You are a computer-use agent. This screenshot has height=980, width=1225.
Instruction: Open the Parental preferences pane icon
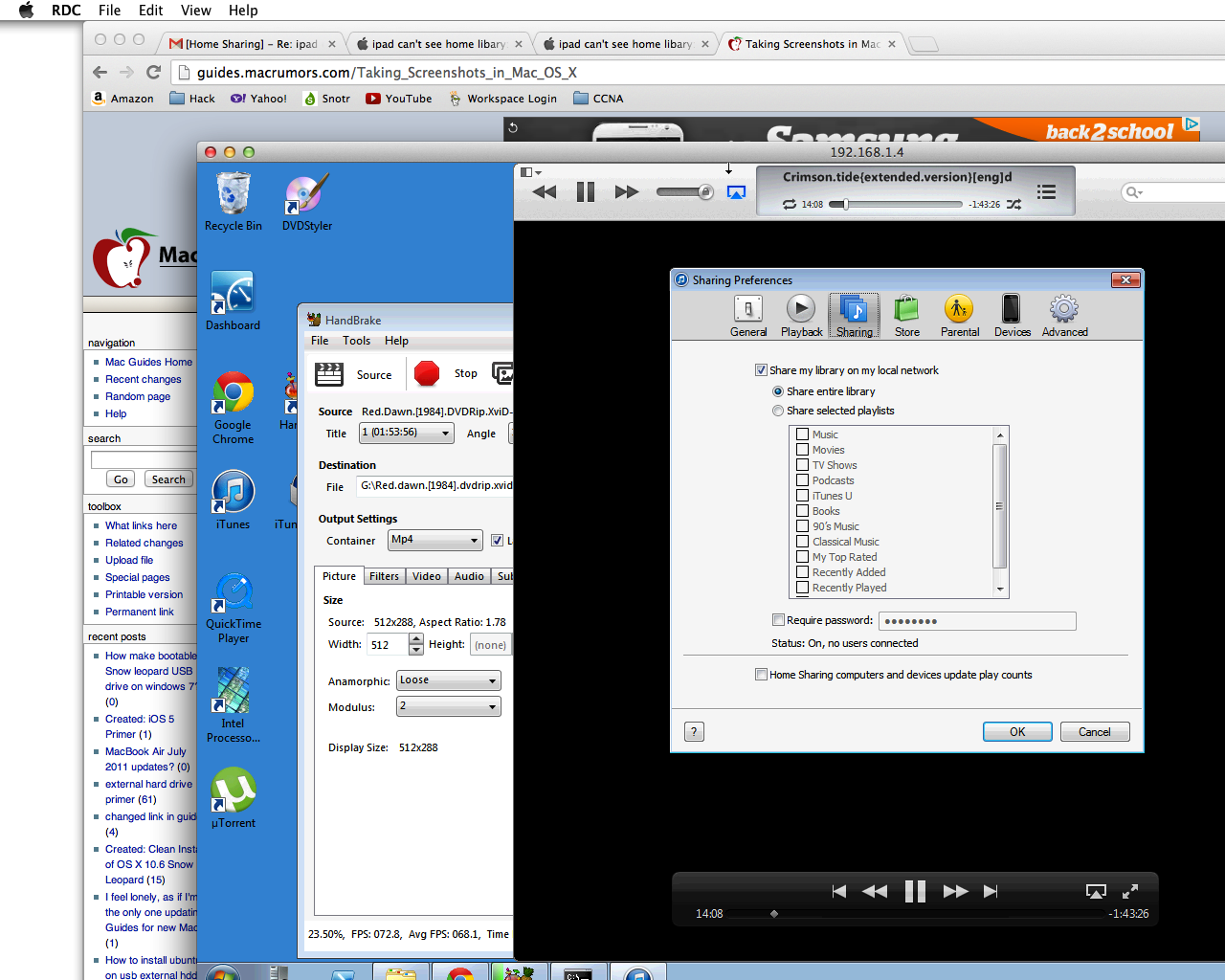[x=959, y=308]
